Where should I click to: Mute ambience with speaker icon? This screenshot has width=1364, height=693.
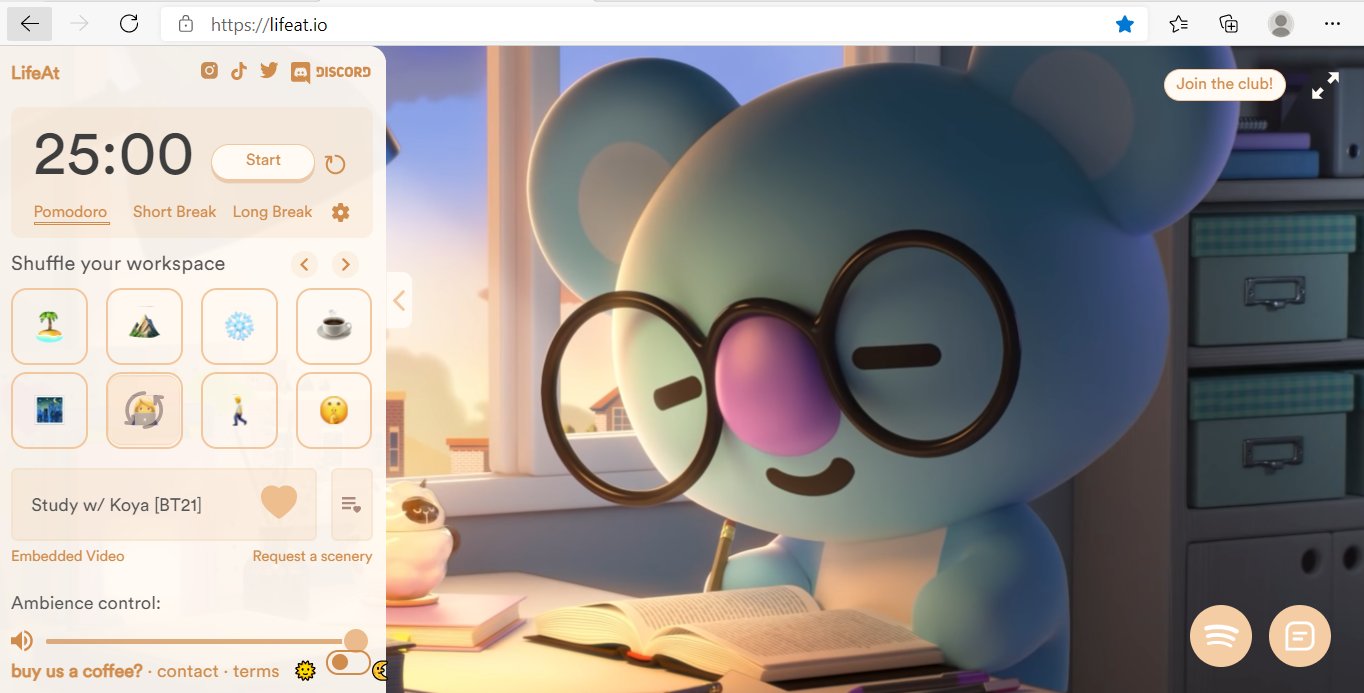tap(22, 641)
